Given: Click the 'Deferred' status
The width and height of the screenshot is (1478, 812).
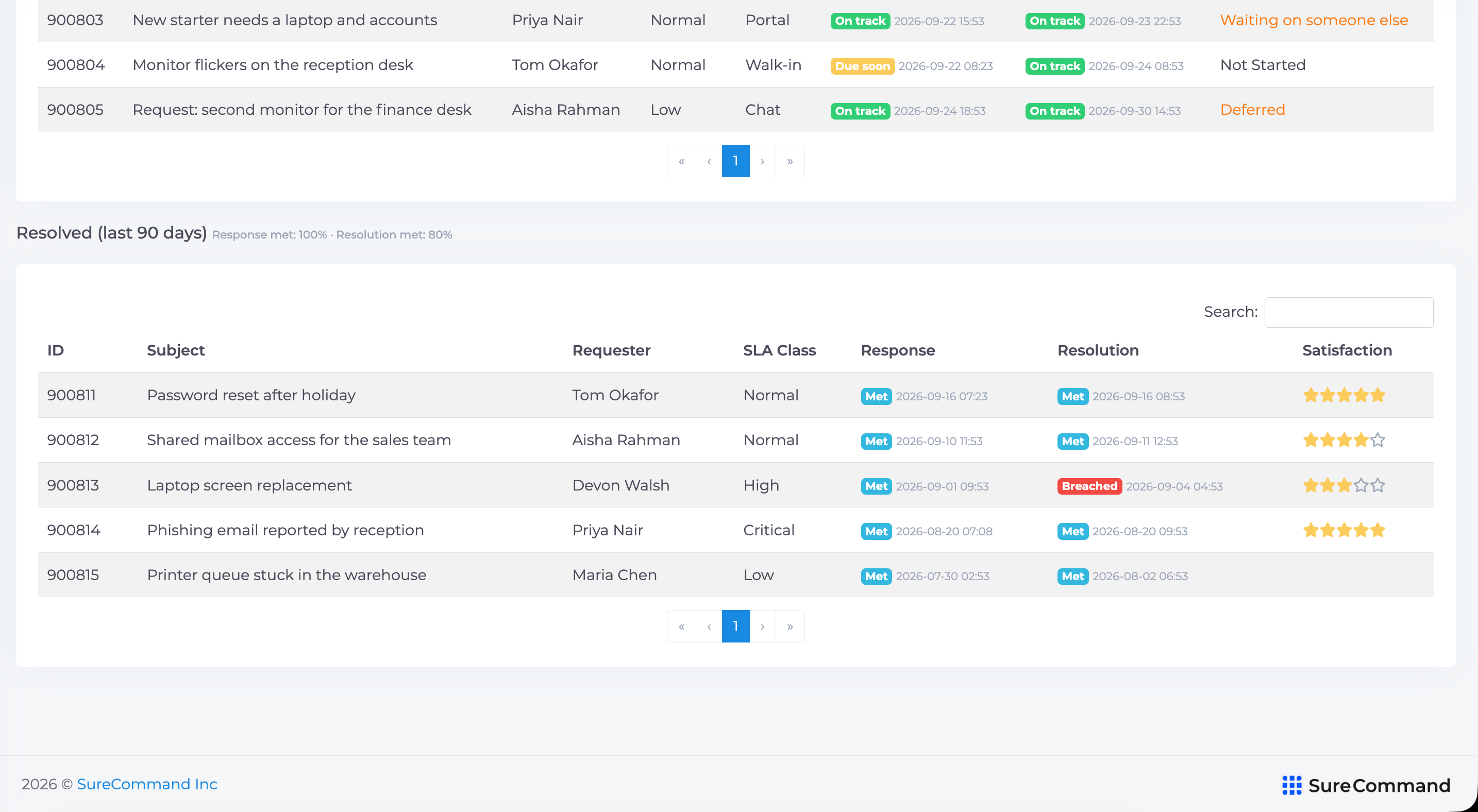Looking at the screenshot, I should 1252,110.
